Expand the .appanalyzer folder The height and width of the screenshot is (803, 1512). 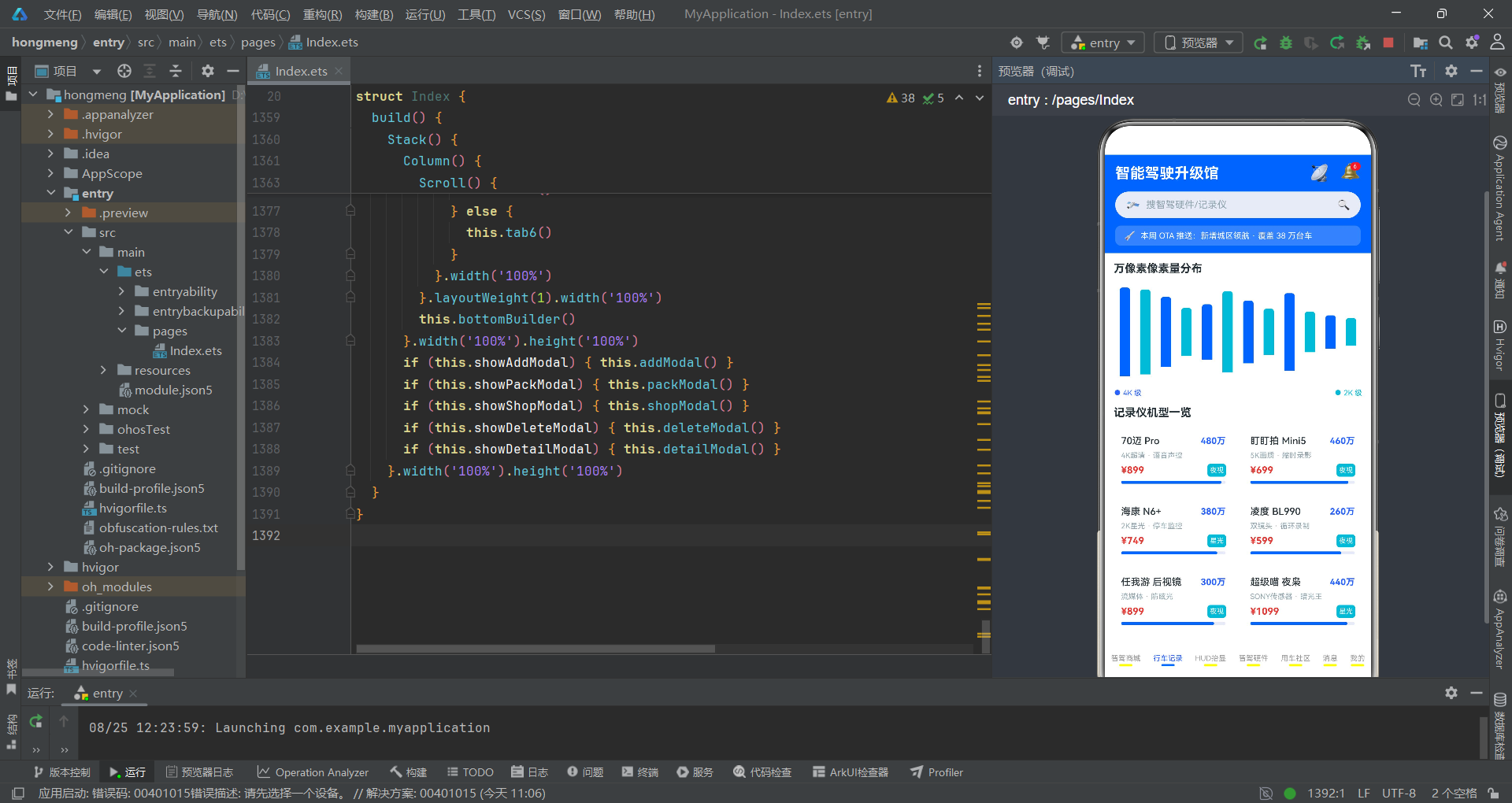pos(50,114)
